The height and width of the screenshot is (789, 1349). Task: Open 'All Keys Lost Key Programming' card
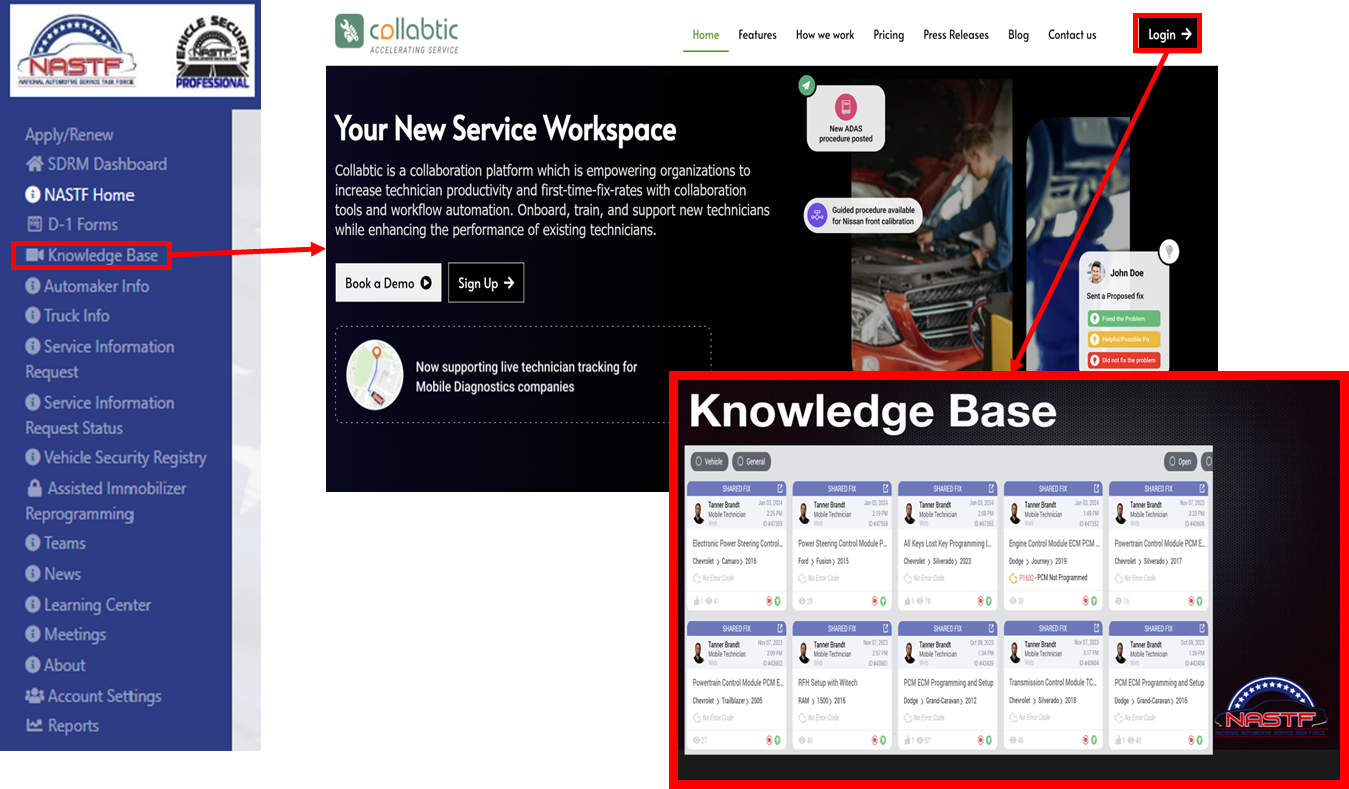click(x=947, y=544)
